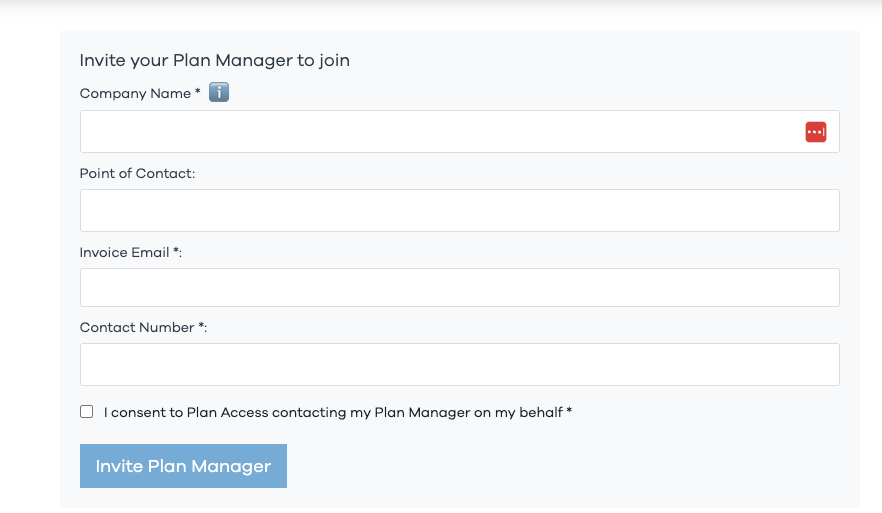This screenshot has width=882, height=513.
Task: Click the Point of Contact label
Action: coord(137,173)
